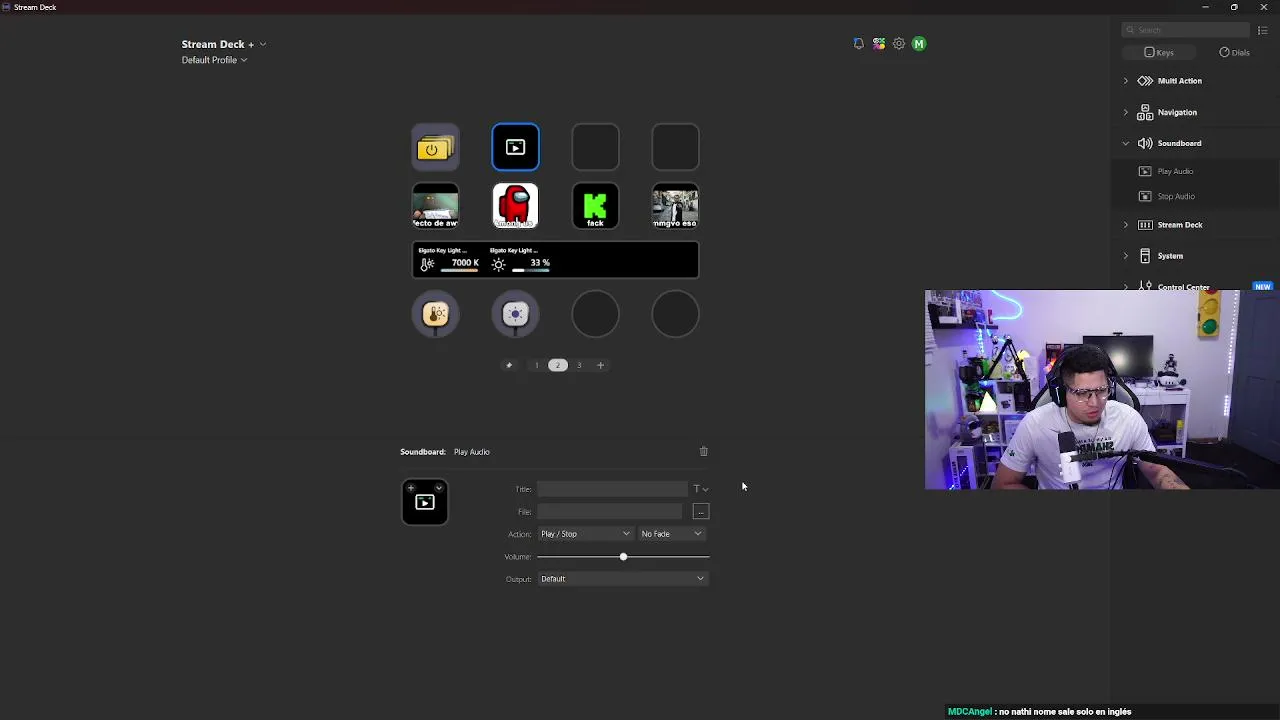The height and width of the screenshot is (720, 1280).
Task: Select current page 2 indicator
Action: click(x=558, y=365)
